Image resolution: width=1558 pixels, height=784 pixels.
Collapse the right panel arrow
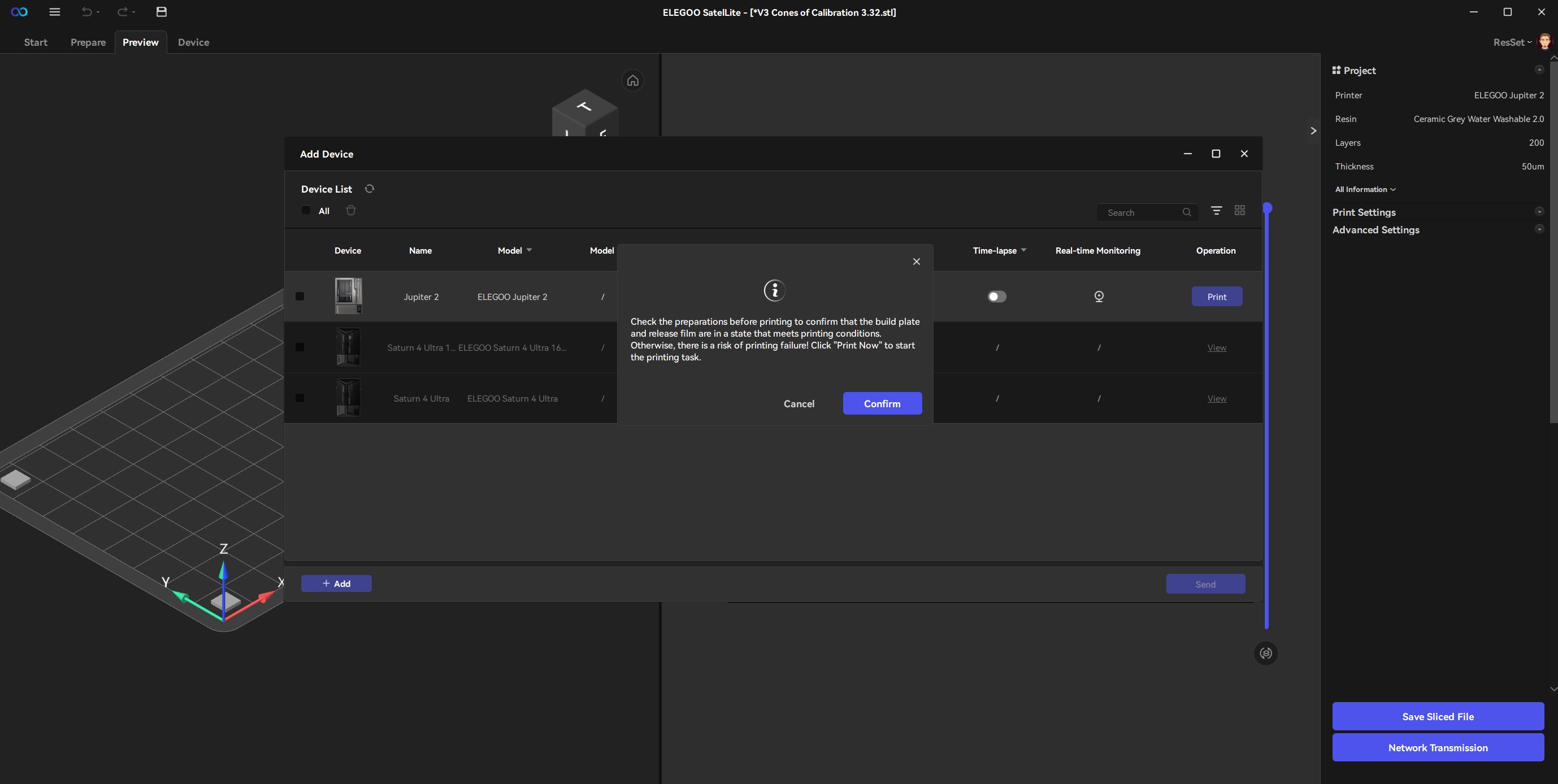[x=1313, y=130]
